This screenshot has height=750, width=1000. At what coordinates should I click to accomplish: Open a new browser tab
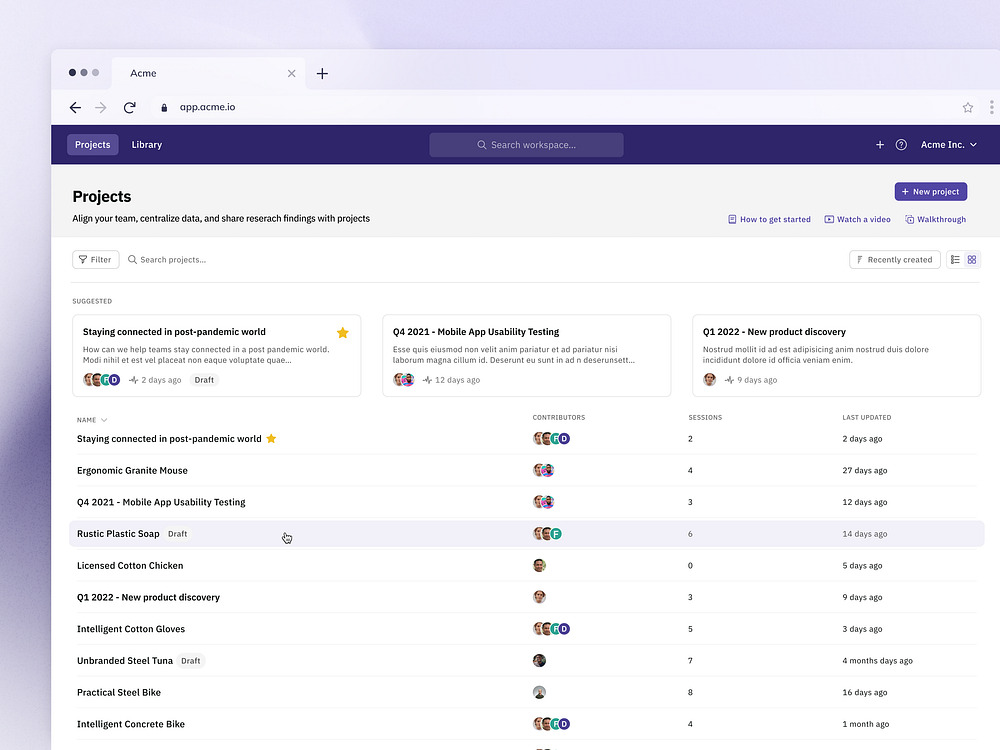[322, 74]
